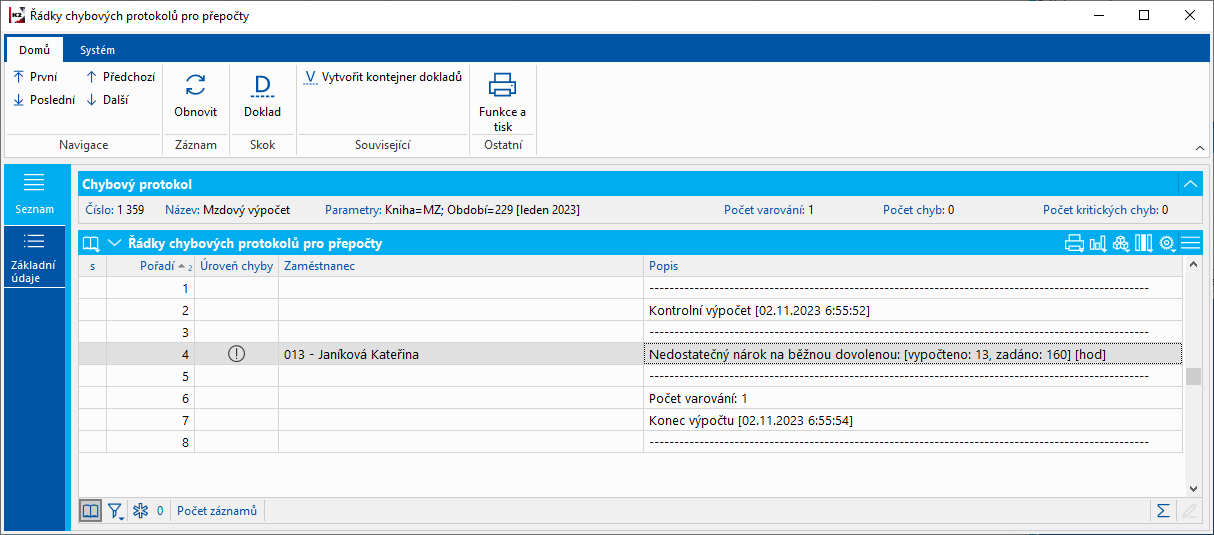
Task: Click the Počet kritických chyb: 0 field
Action: [x=1105, y=210]
